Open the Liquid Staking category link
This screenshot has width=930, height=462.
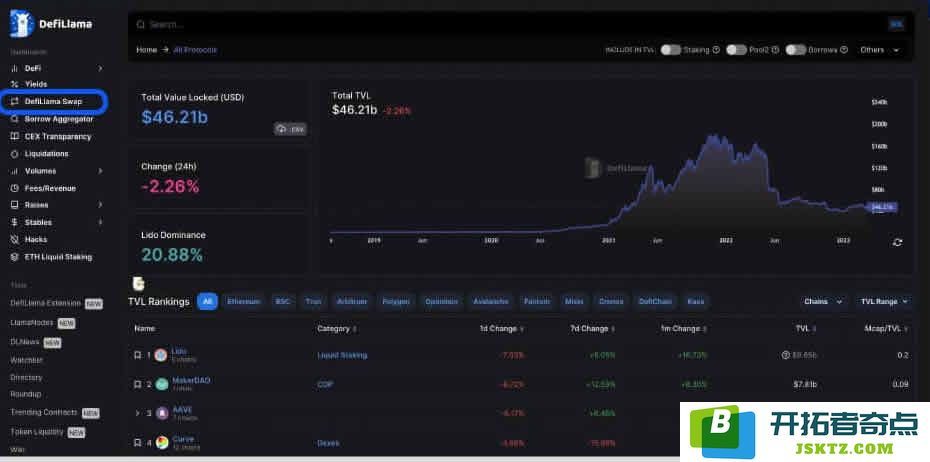coord(342,355)
